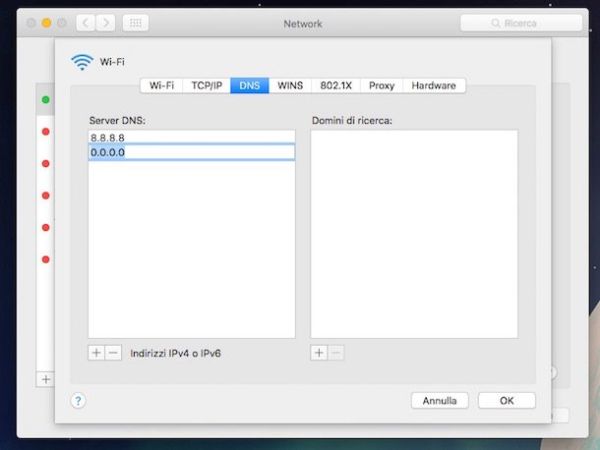The height and width of the screenshot is (450, 600).
Task: Go back with the left arrow button
Action: pyautogui.click(x=86, y=22)
